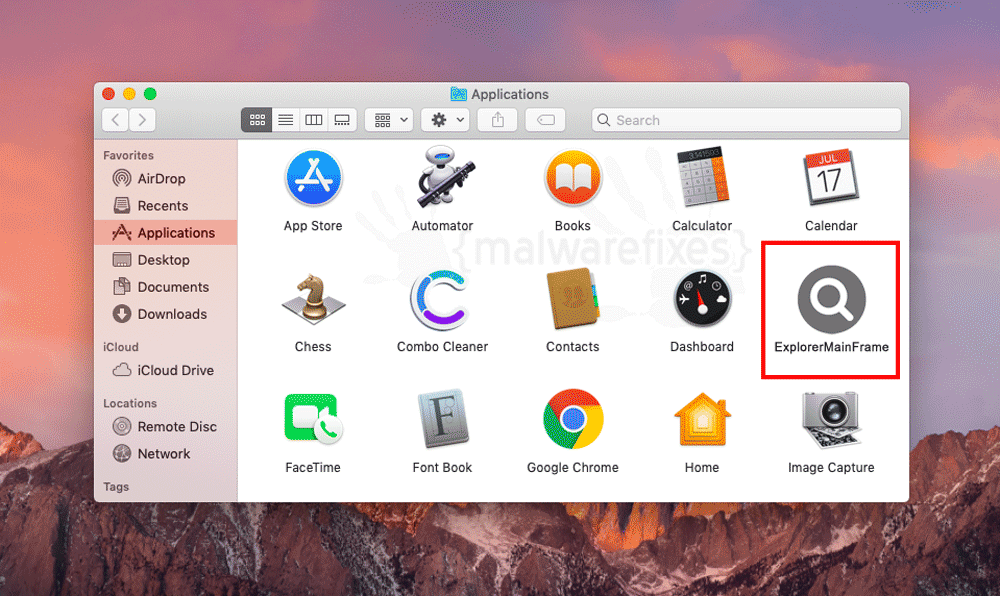Select the Font Book app icon
The image size is (1000, 596).
tap(443, 419)
